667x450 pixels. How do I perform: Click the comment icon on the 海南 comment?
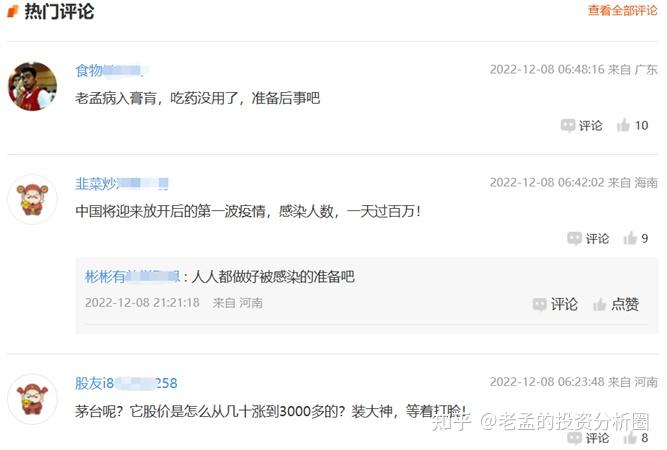point(574,239)
